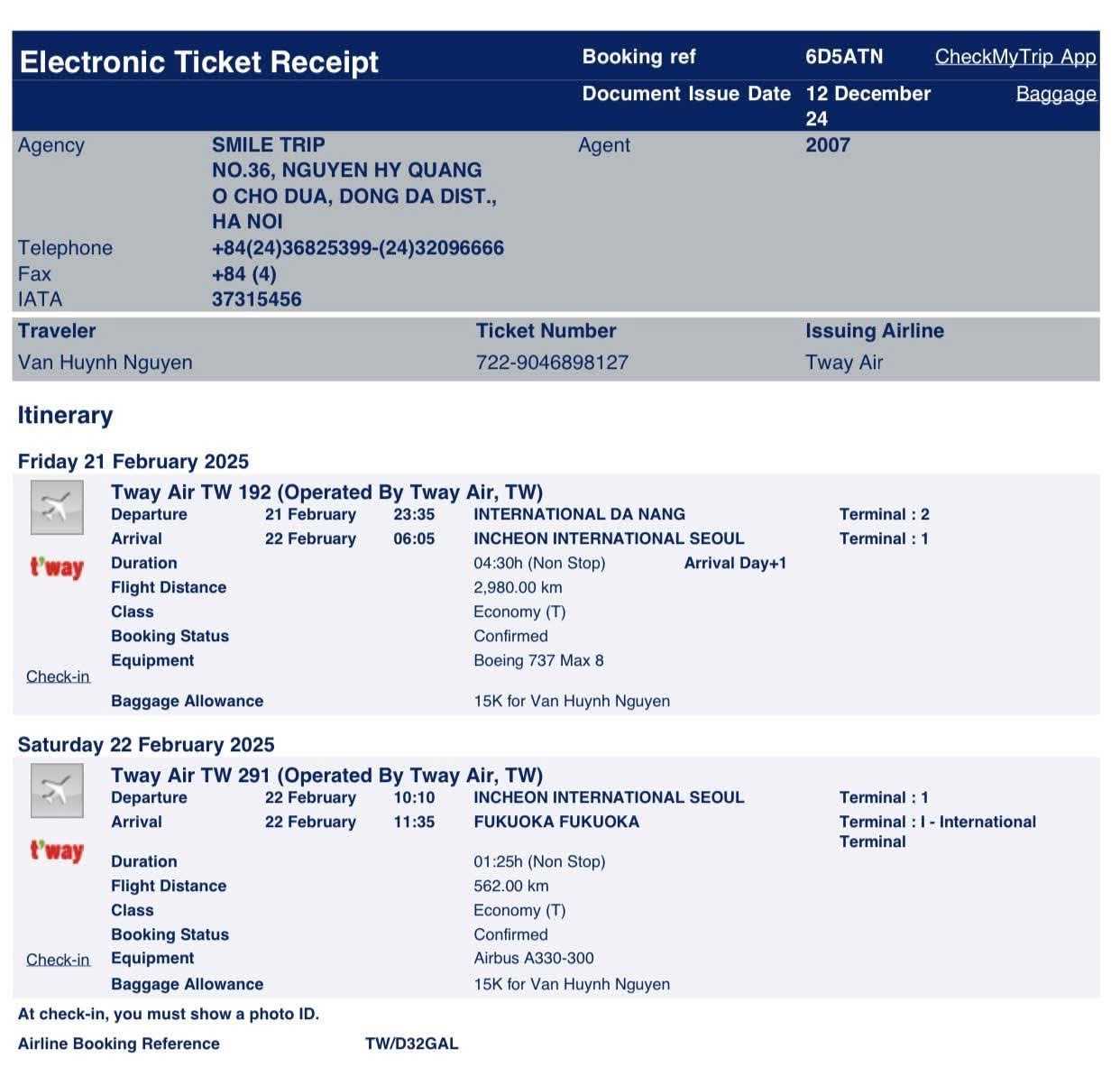
Task: Click t'way logo under the TW 291 flight
Action: pyautogui.click(x=57, y=851)
